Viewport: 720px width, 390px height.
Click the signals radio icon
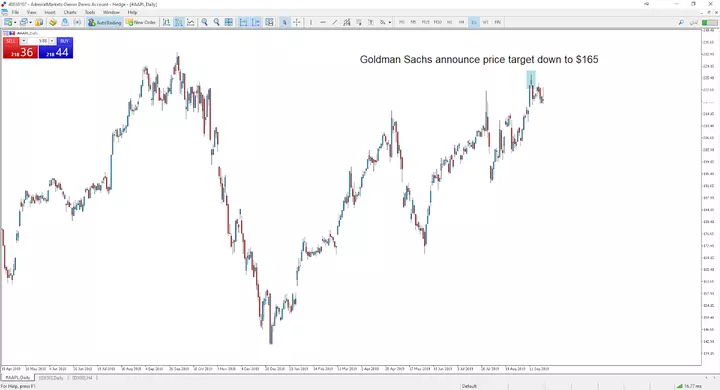click(77, 22)
